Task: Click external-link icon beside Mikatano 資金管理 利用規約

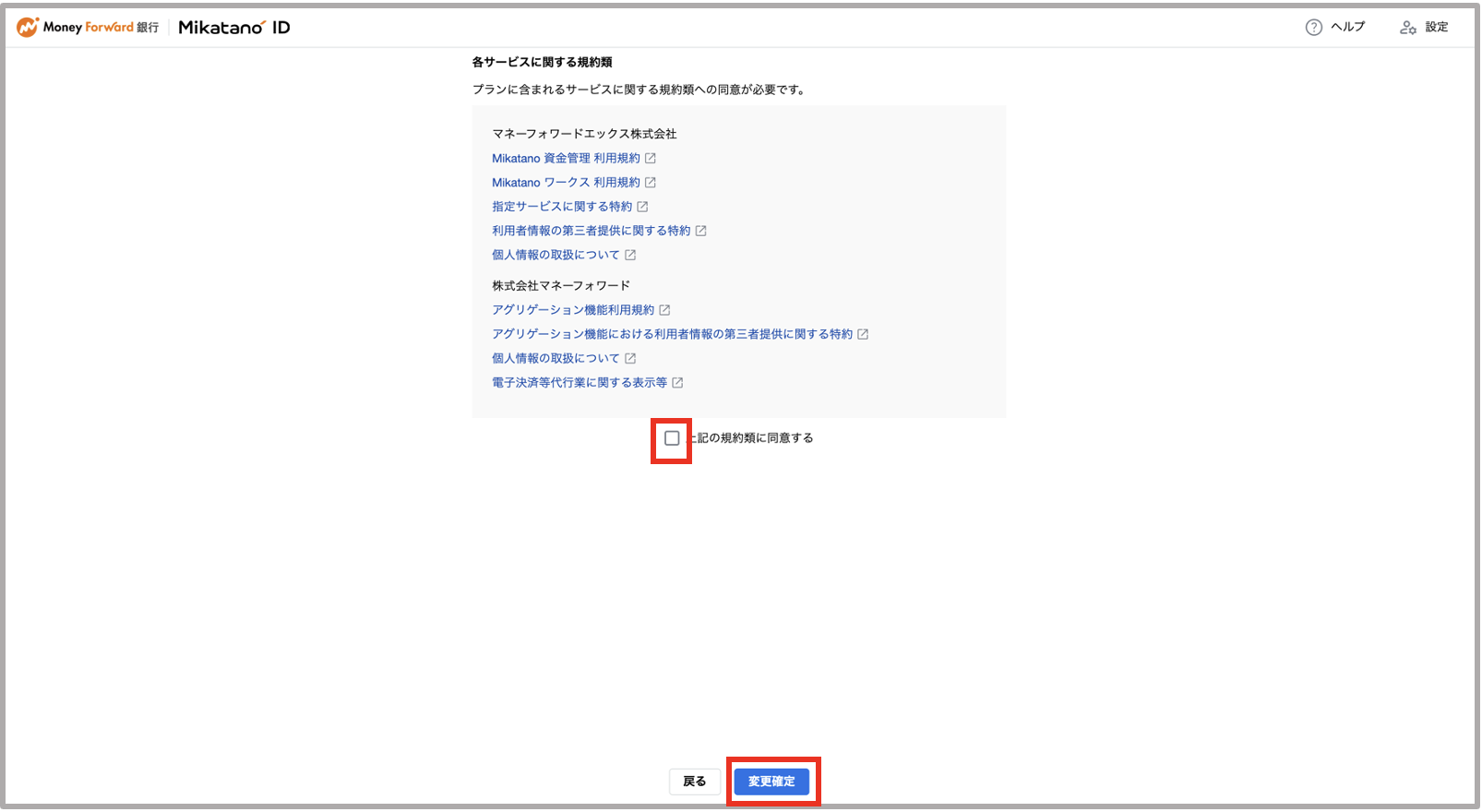Action: click(651, 159)
